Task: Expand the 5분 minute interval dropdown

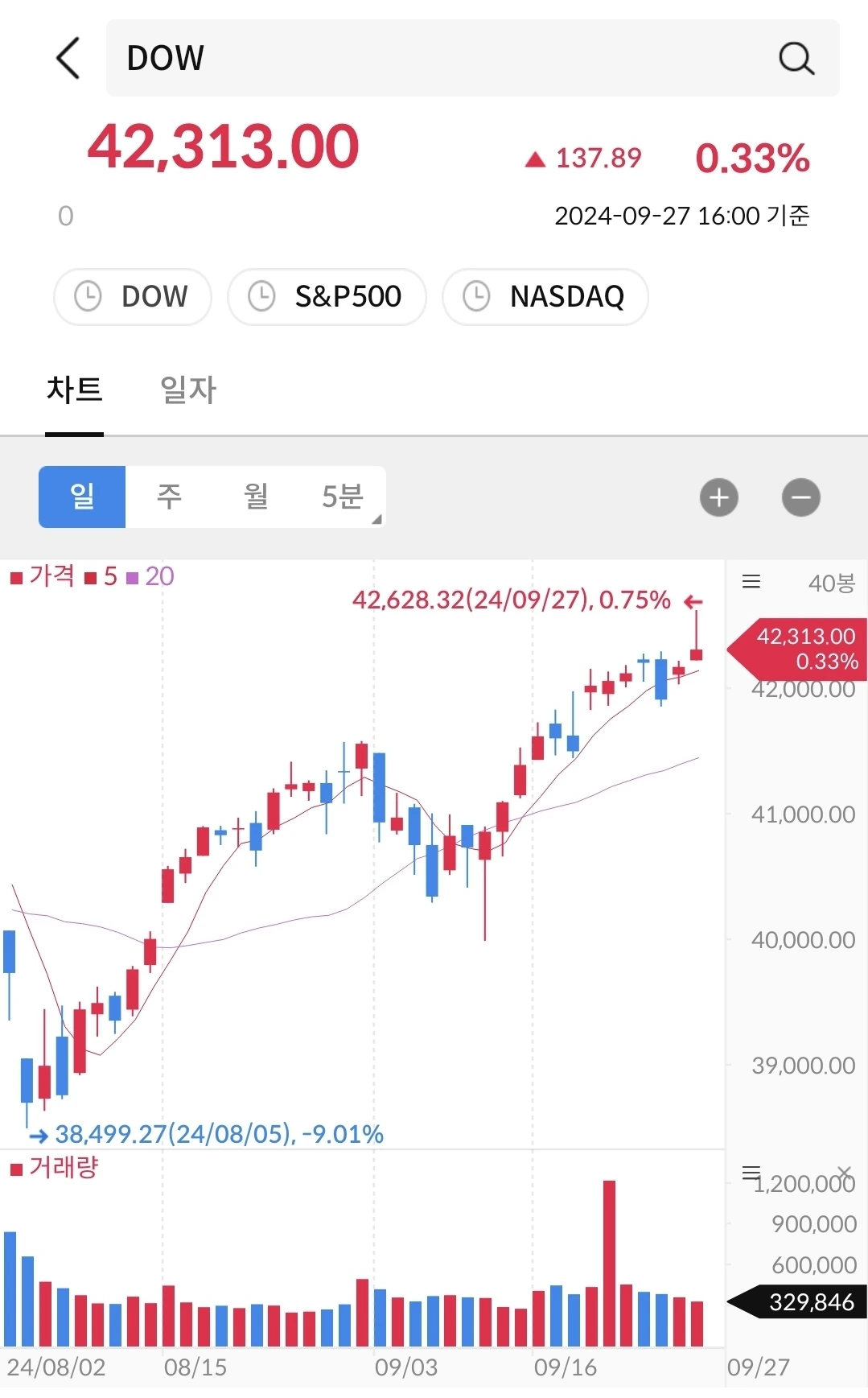Action: click(343, 497)
